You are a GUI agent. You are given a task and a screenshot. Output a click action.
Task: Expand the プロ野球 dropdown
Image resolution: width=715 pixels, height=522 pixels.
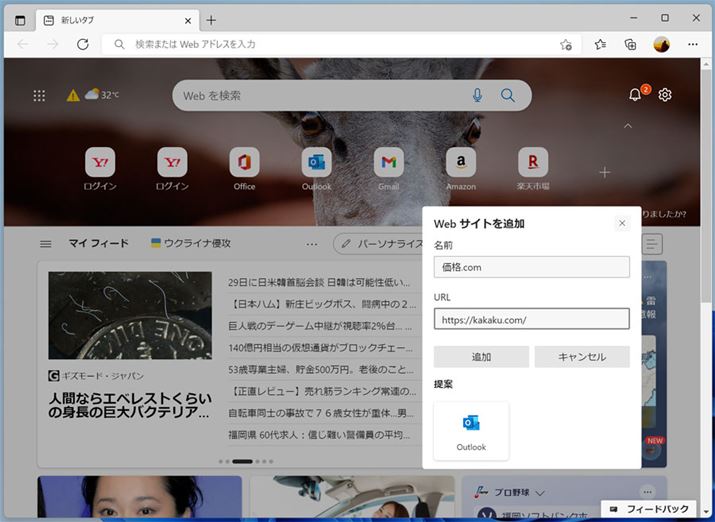pyautogui.click(x=539, y=493)
